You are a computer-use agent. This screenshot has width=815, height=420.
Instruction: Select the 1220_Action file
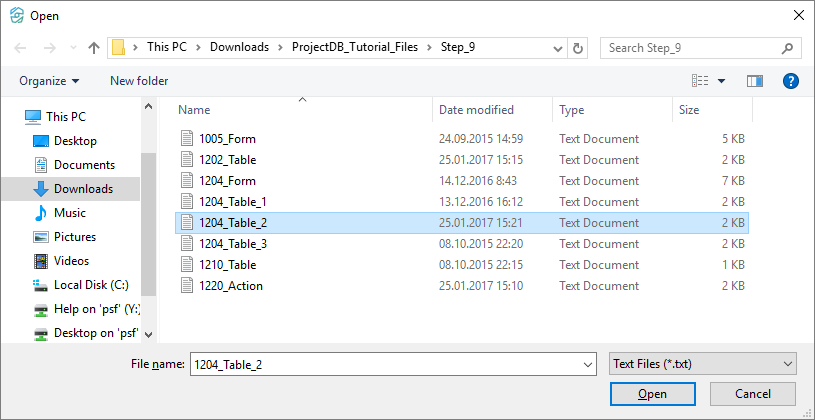tap(231, 286)
